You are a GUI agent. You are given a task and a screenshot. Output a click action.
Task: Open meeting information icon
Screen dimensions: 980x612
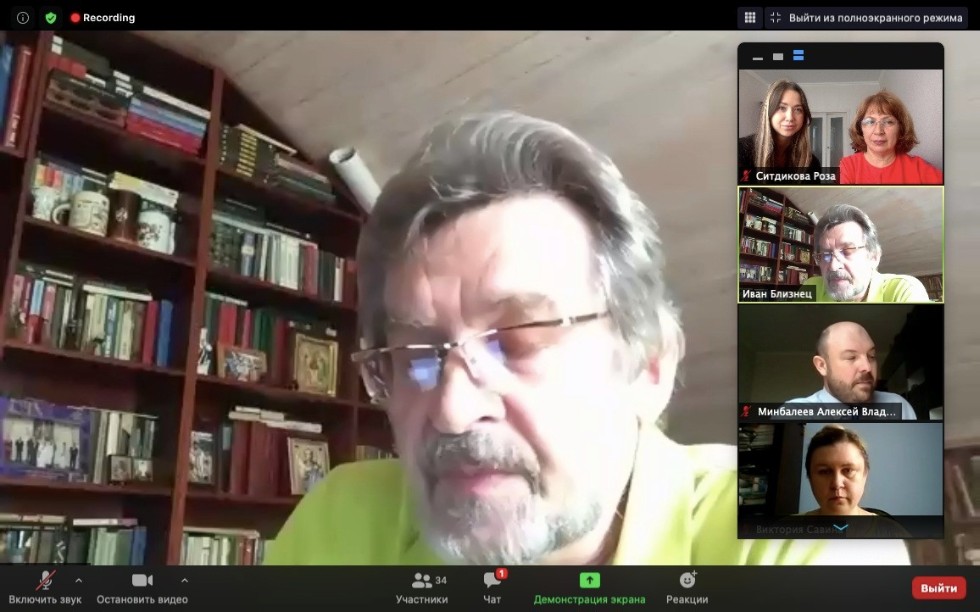(22, 17)
